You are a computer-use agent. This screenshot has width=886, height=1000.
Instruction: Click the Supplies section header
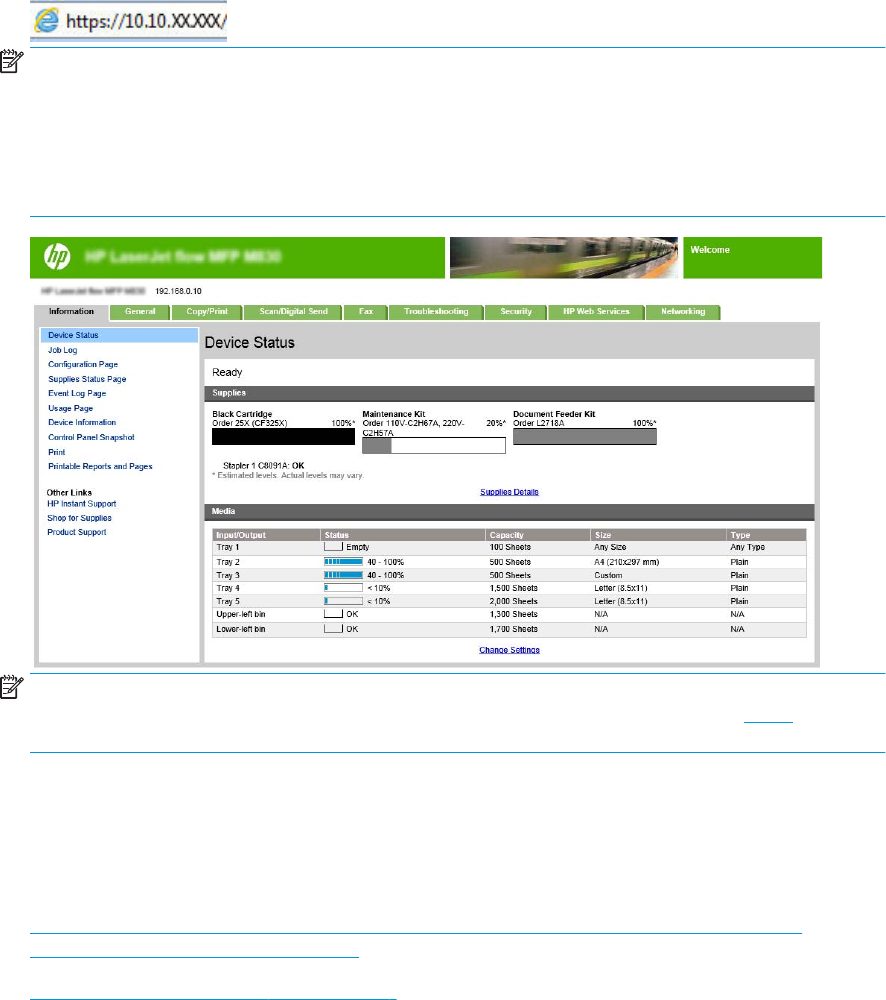509,393
